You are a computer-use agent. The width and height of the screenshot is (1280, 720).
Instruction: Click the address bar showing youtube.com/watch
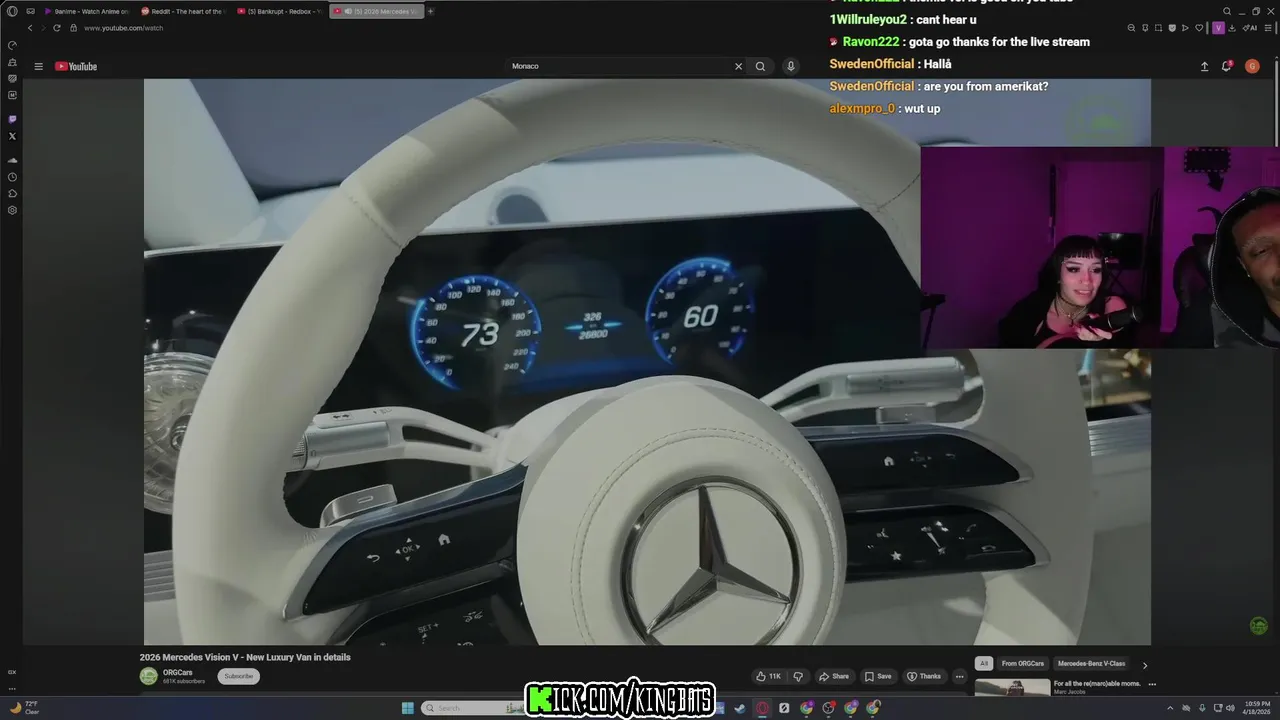click(x=124, y=28)
